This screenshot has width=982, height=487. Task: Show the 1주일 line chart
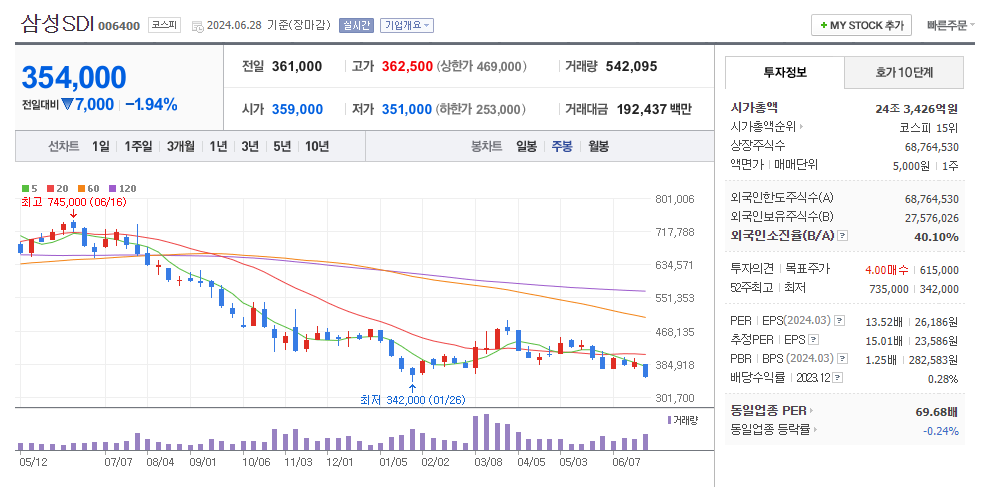(138, 146)
